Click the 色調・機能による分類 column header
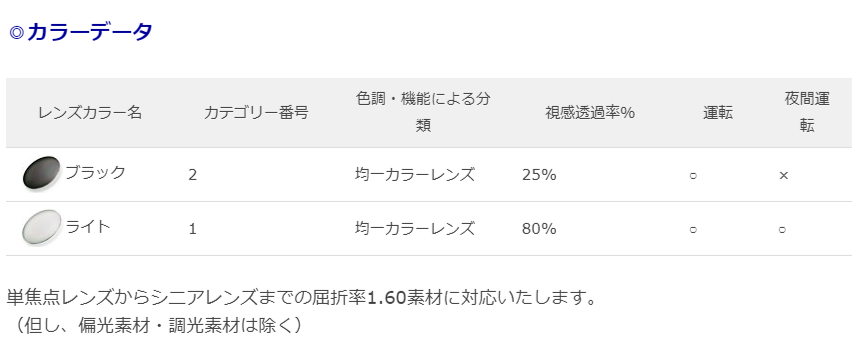The image size is (862, 364). [423, 113]
